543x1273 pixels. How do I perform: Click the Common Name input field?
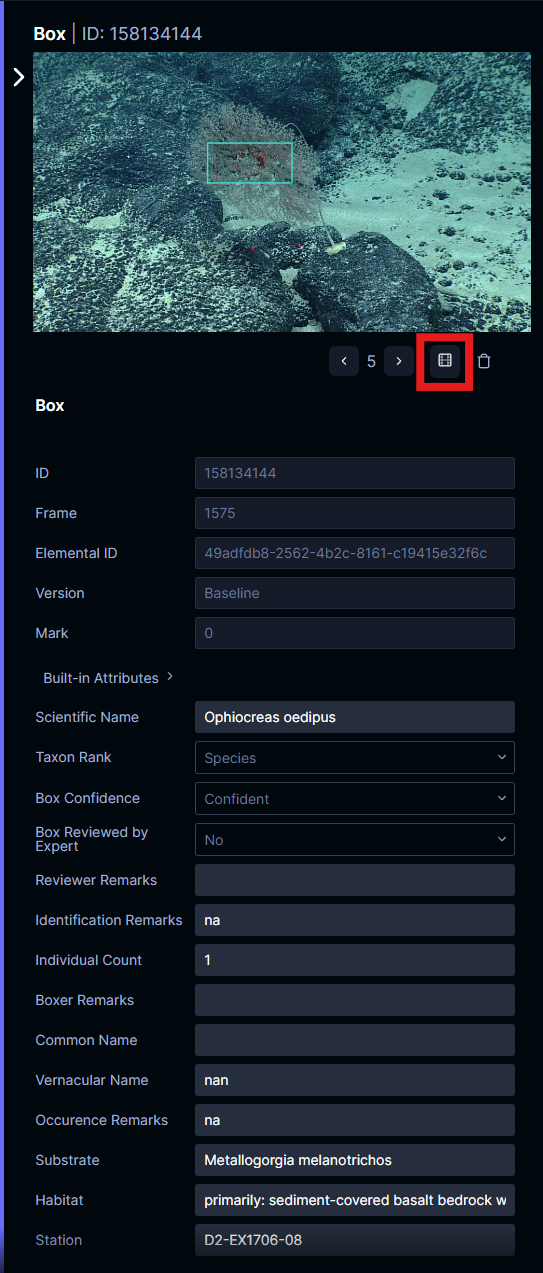click(355, 1040)
